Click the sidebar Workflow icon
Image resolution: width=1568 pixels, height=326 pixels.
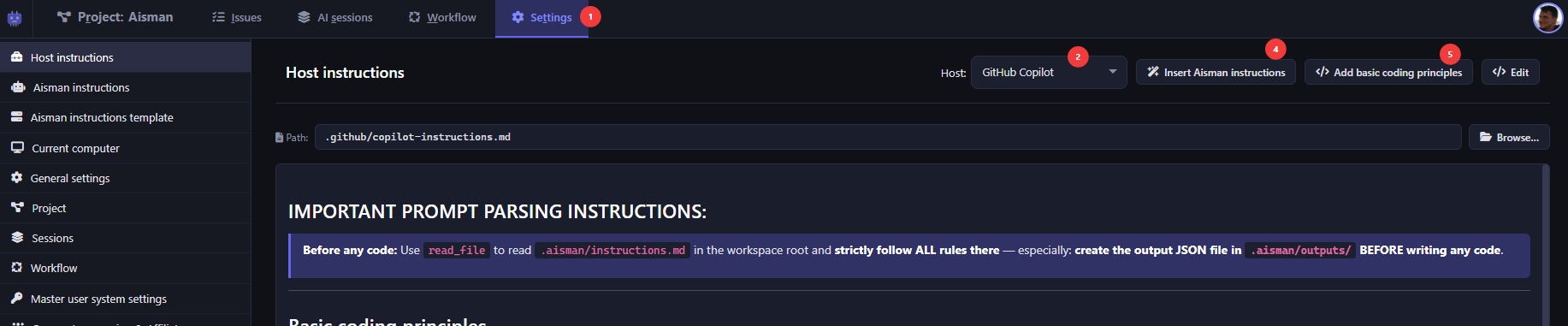click(x=16, y=268)
